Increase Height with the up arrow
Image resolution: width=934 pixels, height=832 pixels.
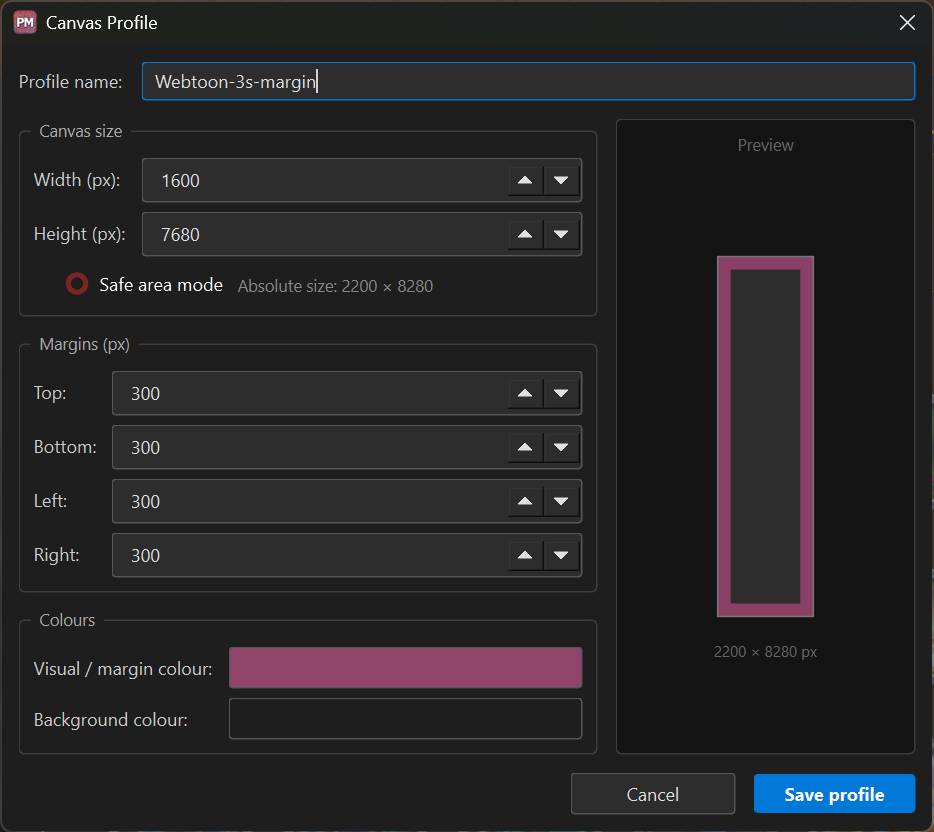pyautogui.click(x=525, y=234)
